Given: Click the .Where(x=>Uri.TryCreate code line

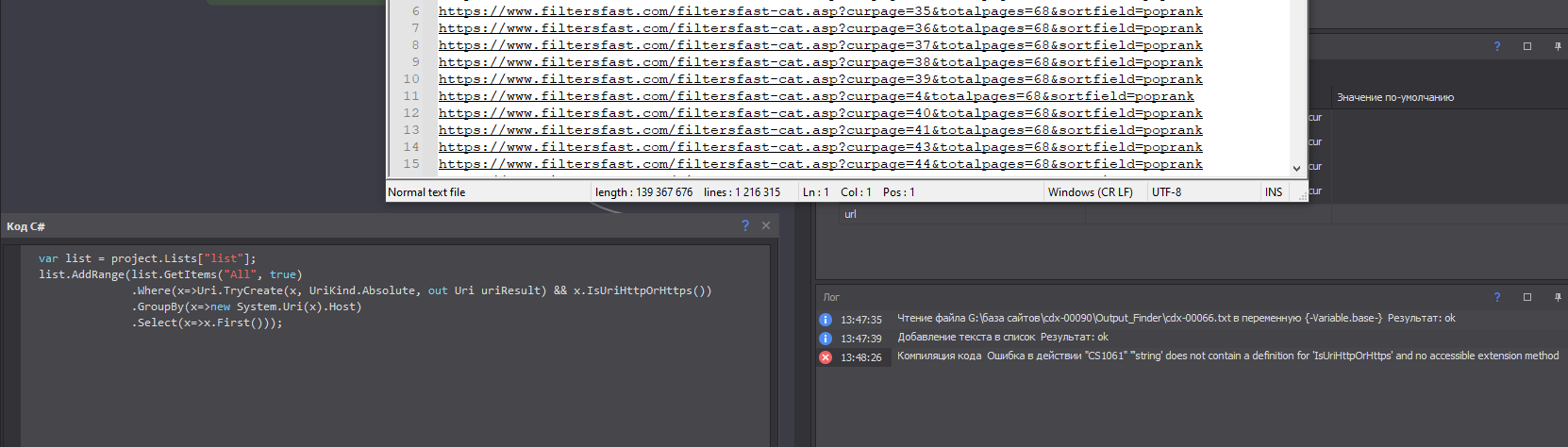Looking at the screenshot, I should pyautogui.click(x=422, y=290).
